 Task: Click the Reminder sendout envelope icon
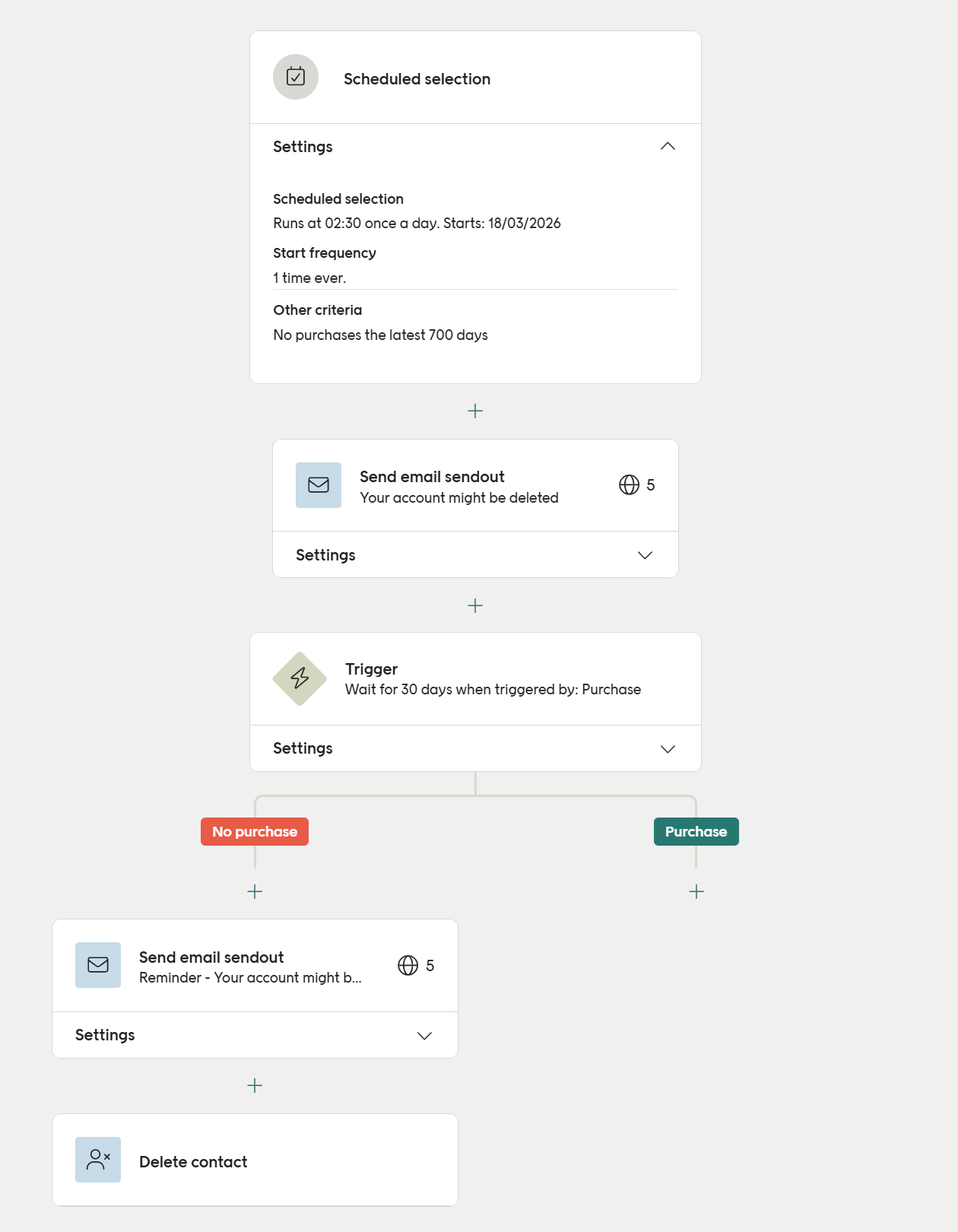click(x=98, y=965)
